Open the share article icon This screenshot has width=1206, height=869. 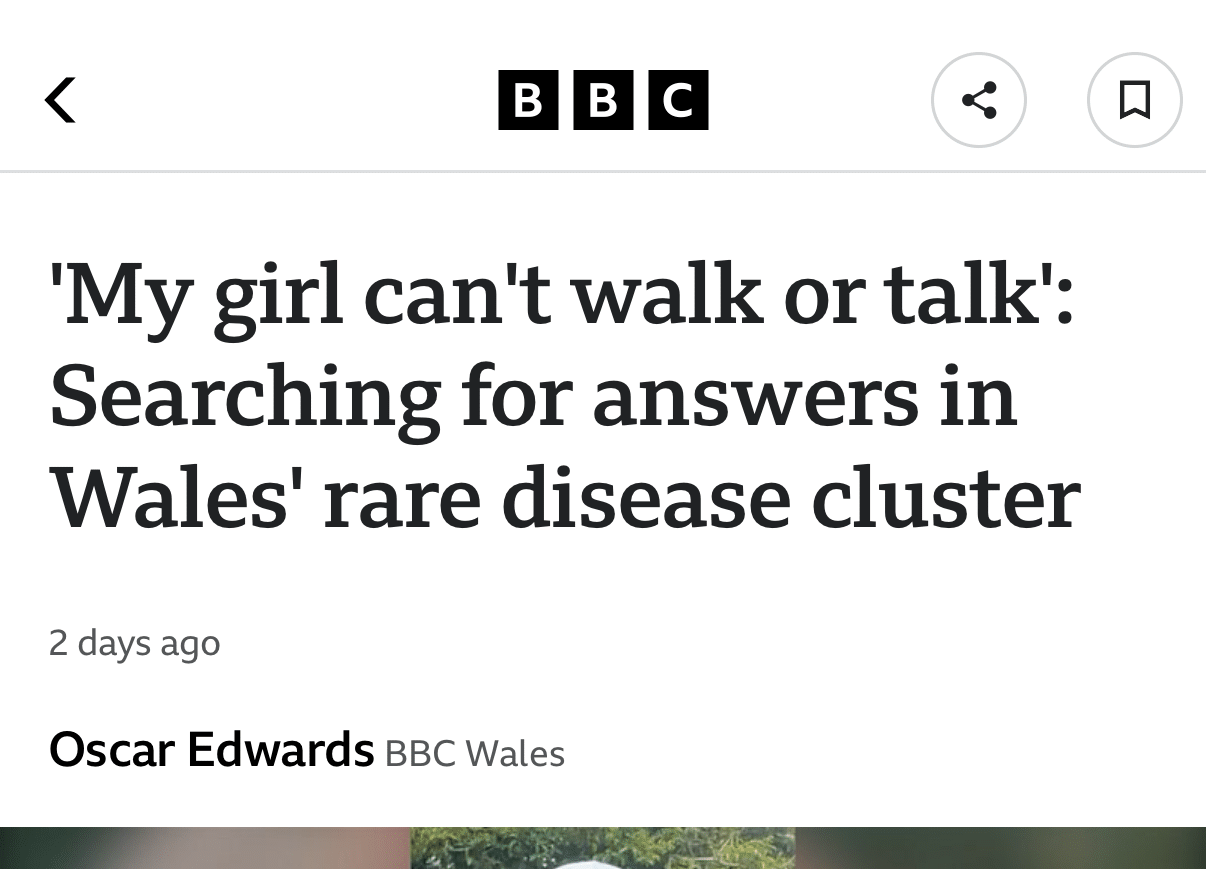coord(978,100)
